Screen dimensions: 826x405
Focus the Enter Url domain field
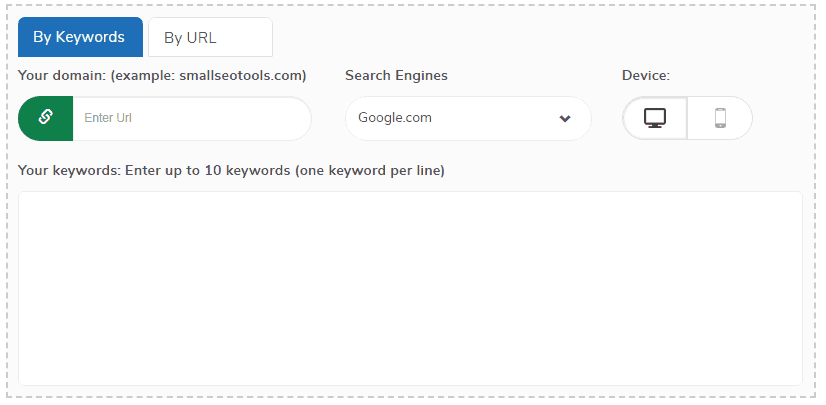(192, 118)
